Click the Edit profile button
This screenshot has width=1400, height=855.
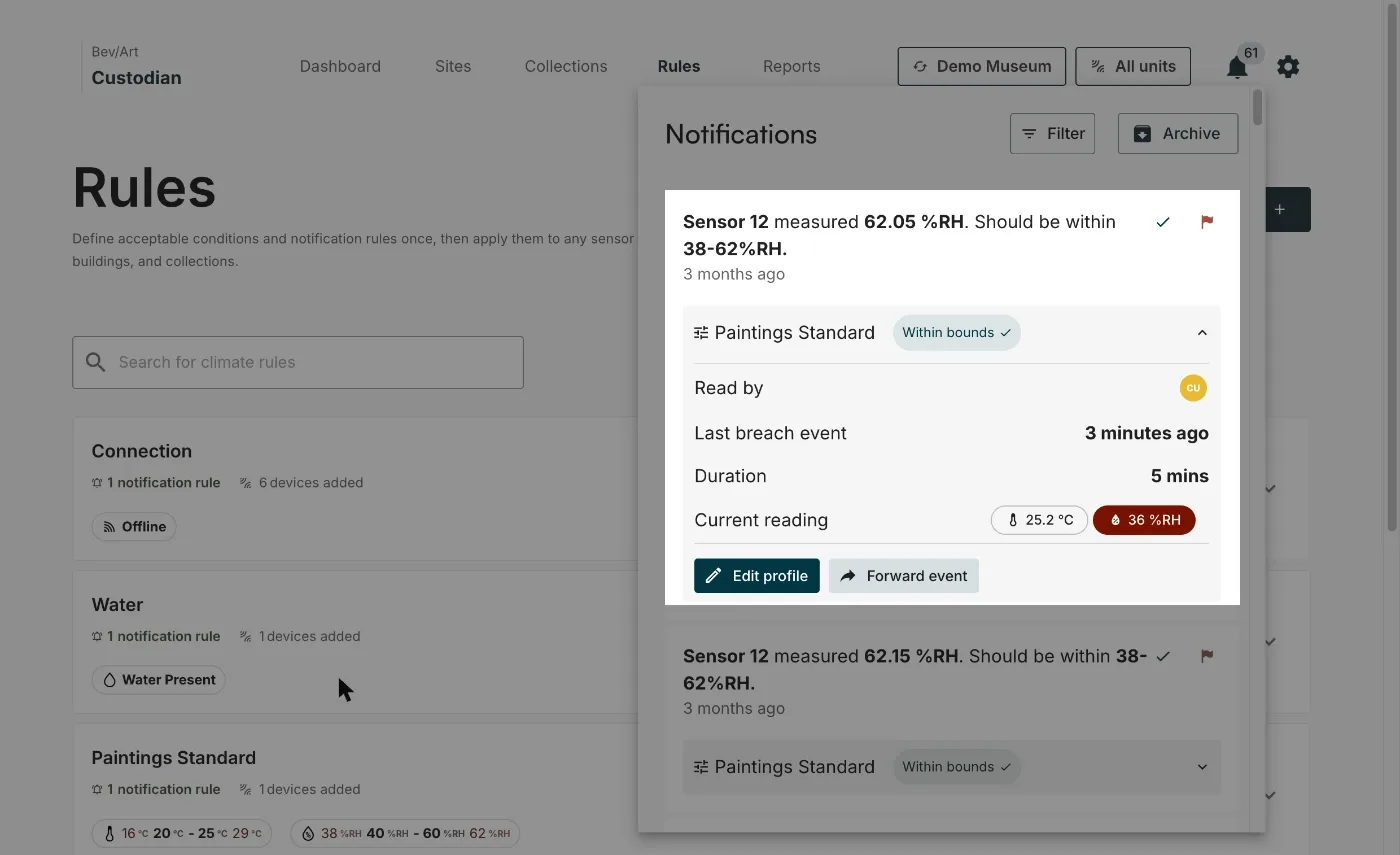coord(757,576)
